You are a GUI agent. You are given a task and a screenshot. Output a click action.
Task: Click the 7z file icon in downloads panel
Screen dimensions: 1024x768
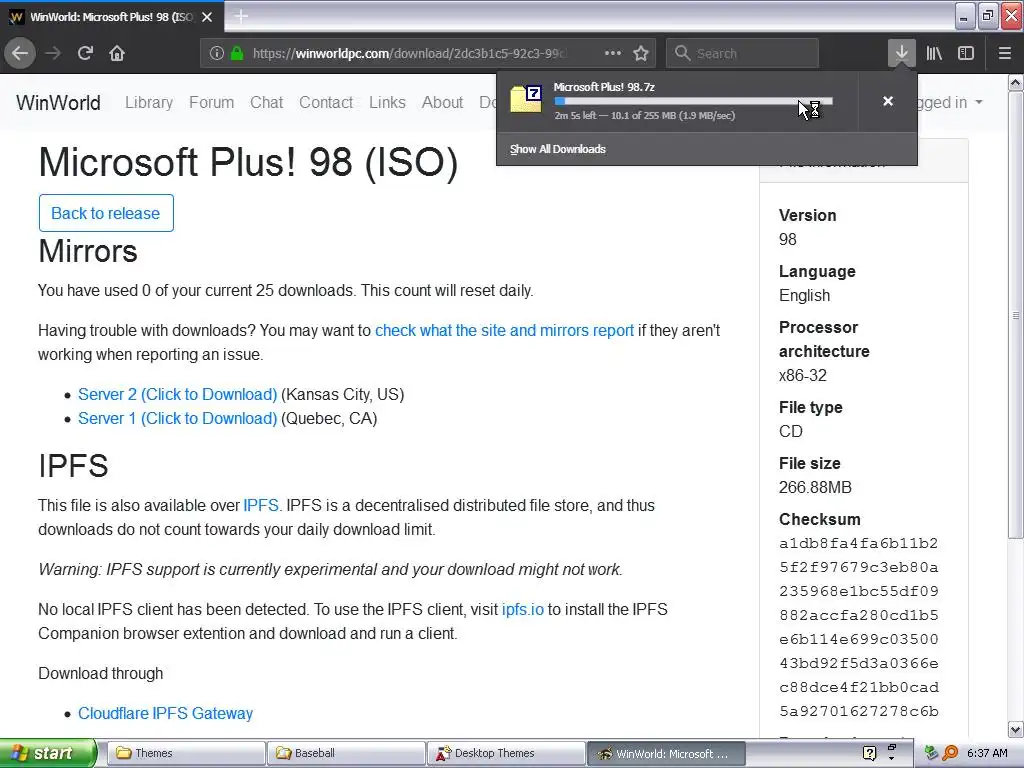pyautogui.click(x=526, y=99)
